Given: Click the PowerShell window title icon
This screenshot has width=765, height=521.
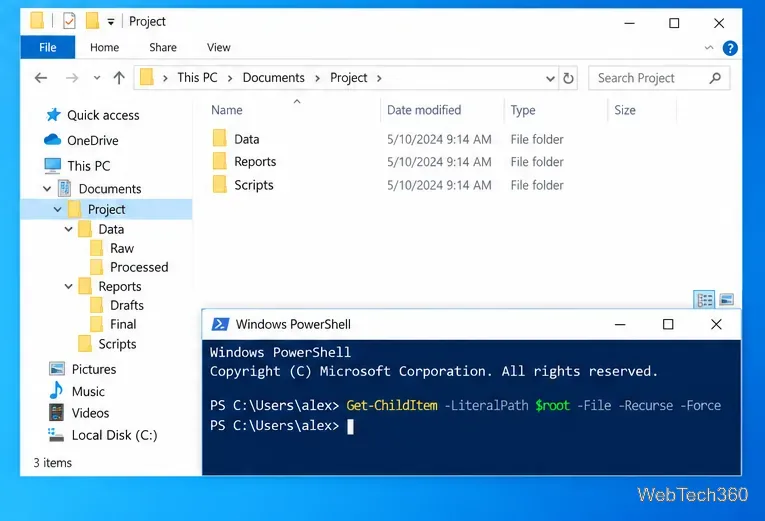Looking at the screenshot, I should point(220,324).
